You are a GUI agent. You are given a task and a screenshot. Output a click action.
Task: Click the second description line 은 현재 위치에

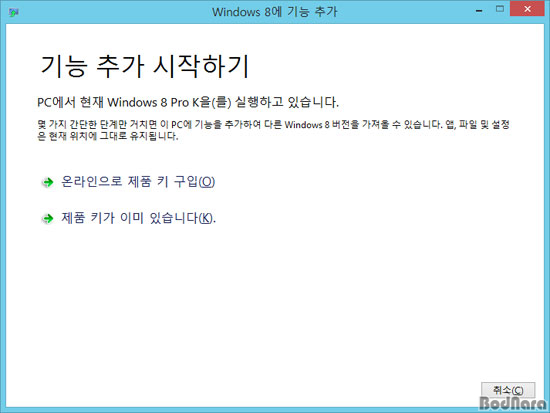coord(108,136)
